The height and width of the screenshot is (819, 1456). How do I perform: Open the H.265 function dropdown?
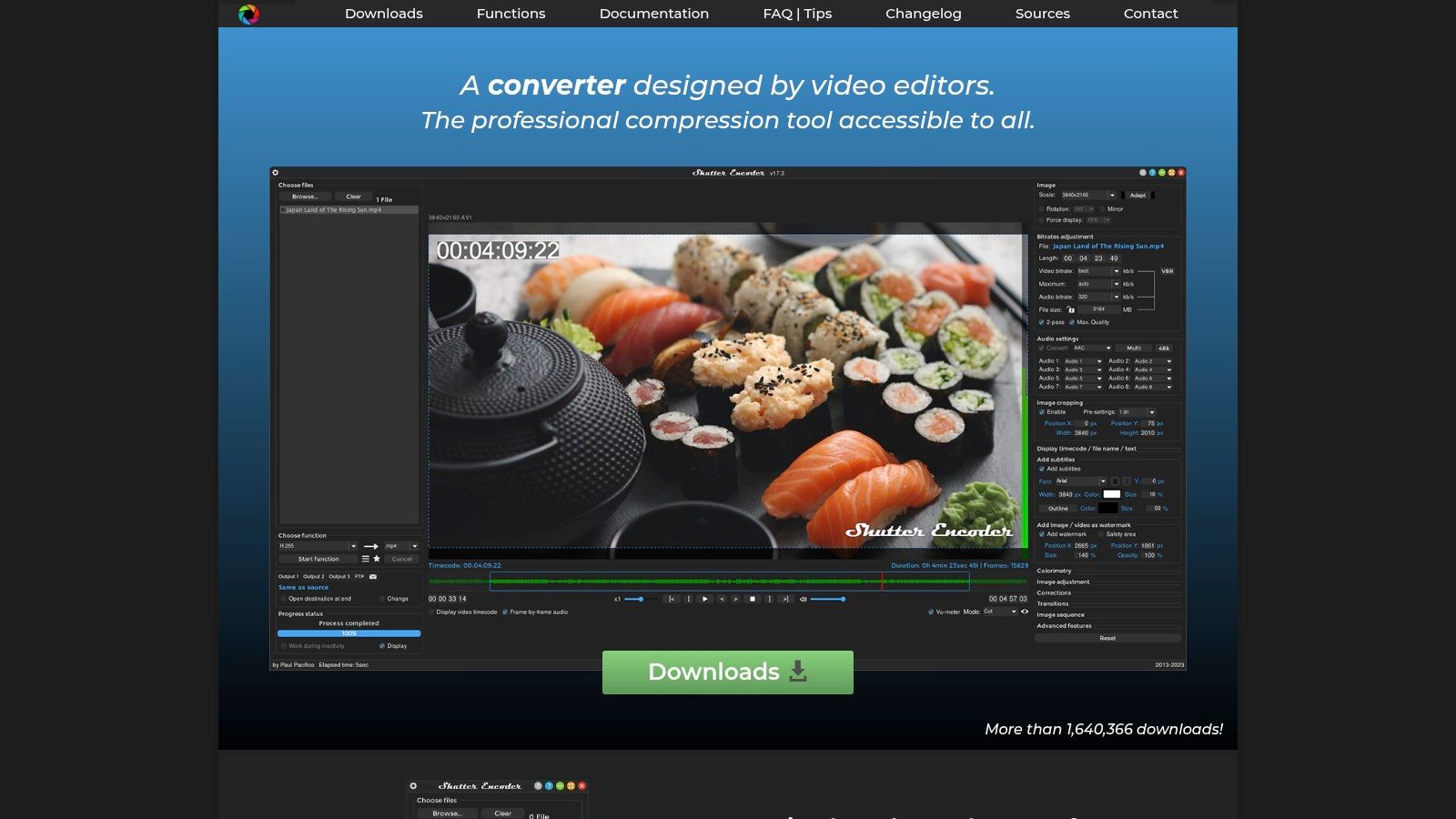tap(318, 546)
